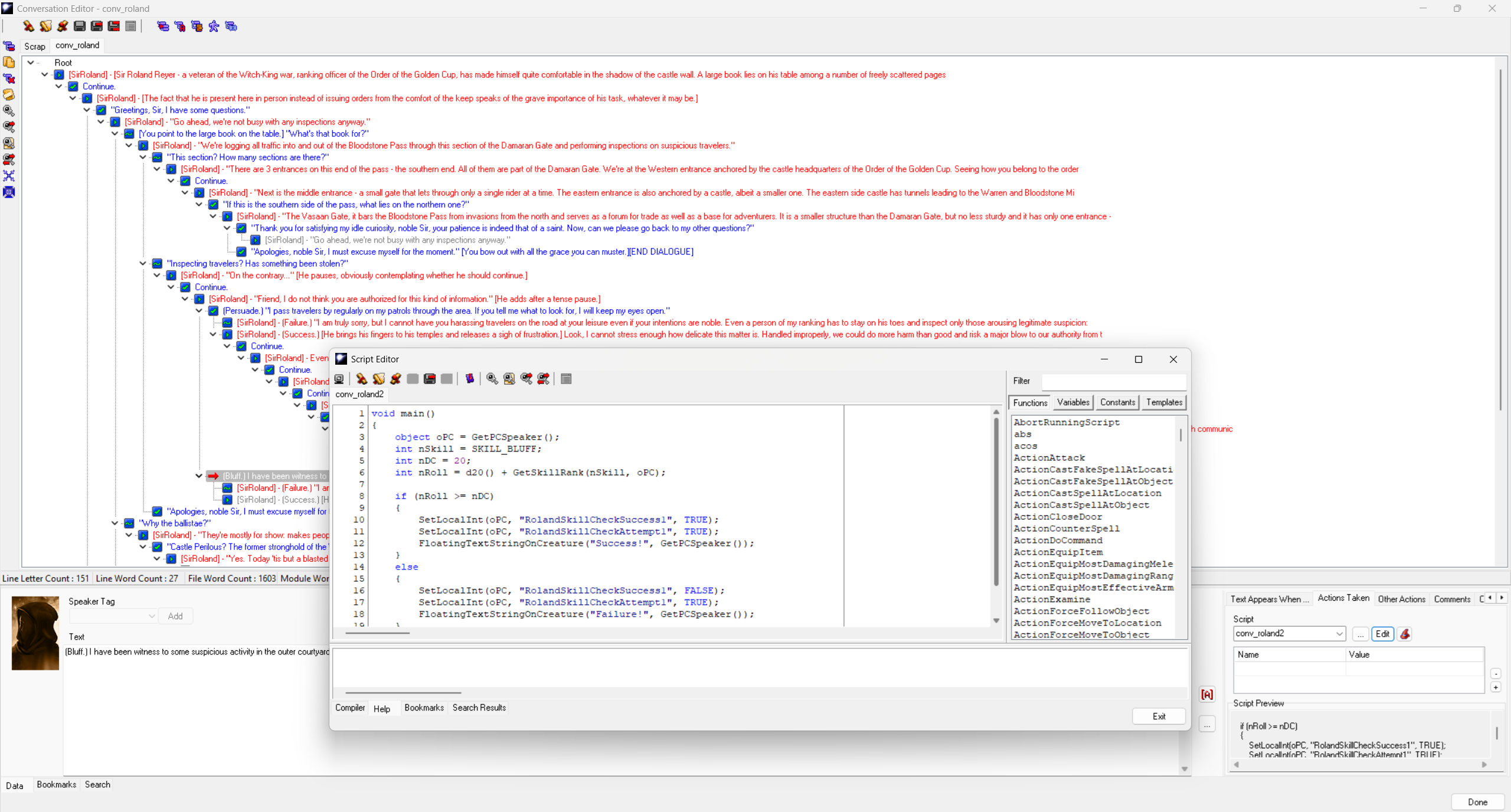The image size is (1511, 812).
Task: Click the floppy with single red arrow in main toolbar
Action: click(x=97, y=26)
